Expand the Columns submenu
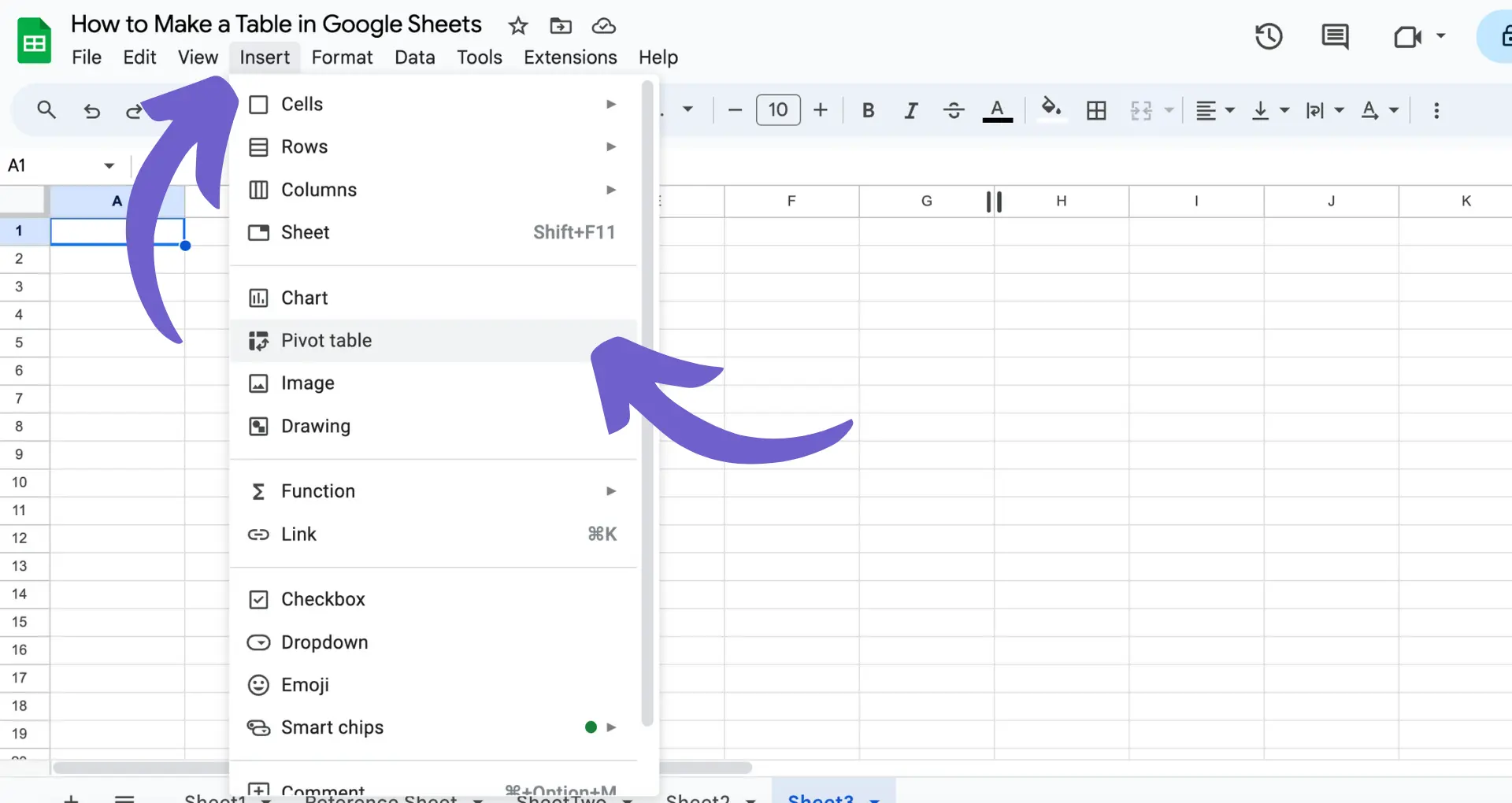The image size is (1512, 803). 433,190
